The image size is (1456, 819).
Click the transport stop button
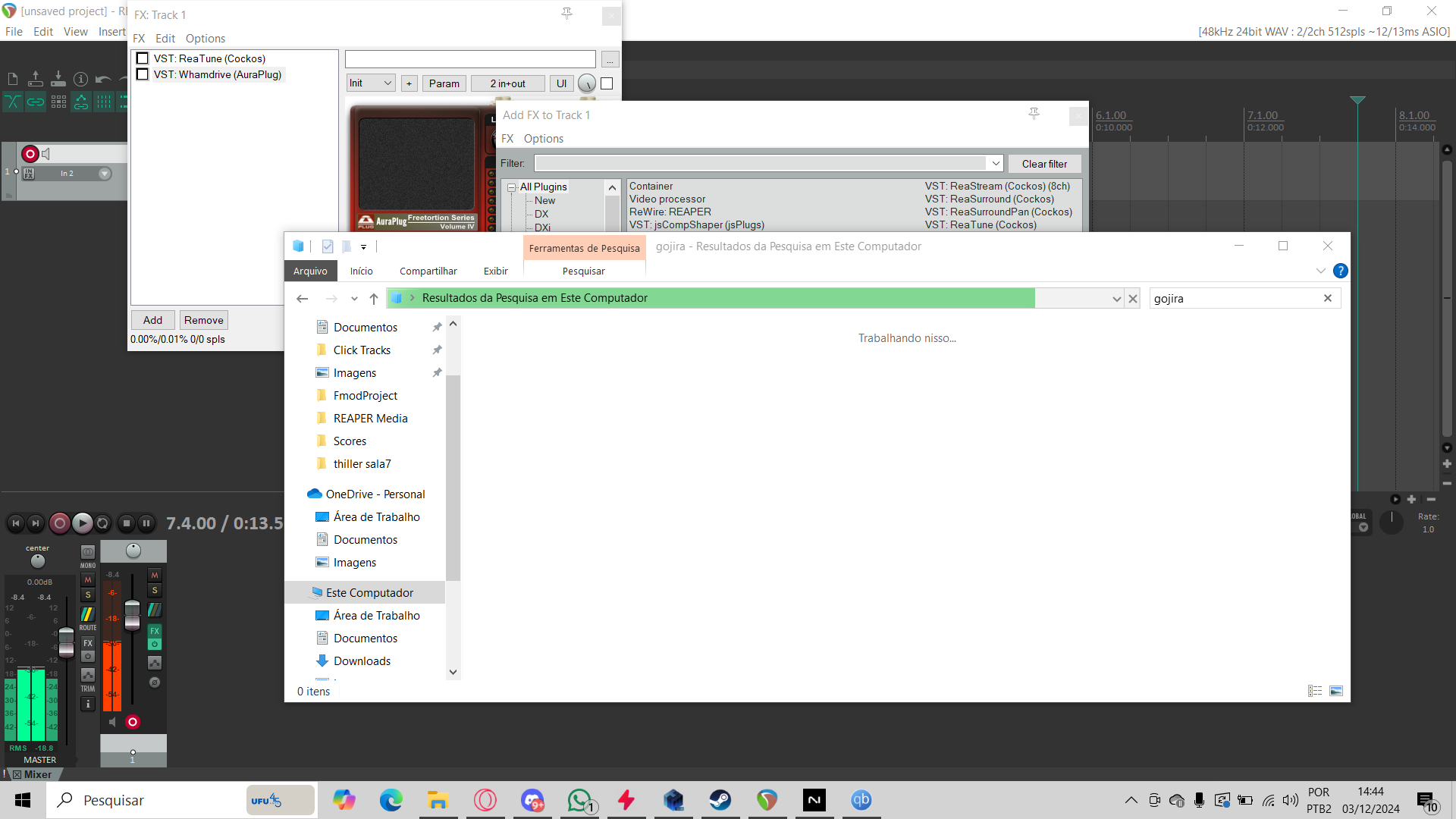pos(127,523)
